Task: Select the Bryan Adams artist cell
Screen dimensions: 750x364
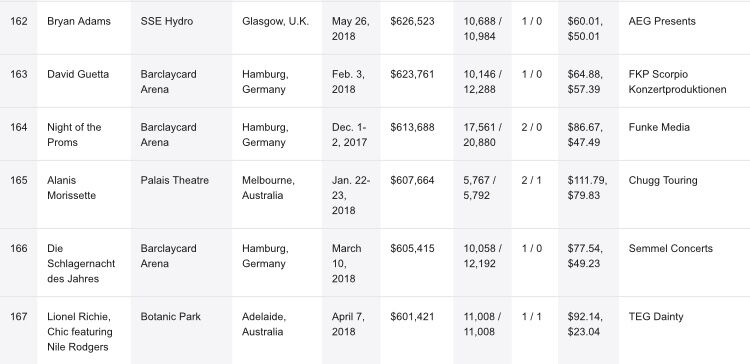Action: click(79, 21)
